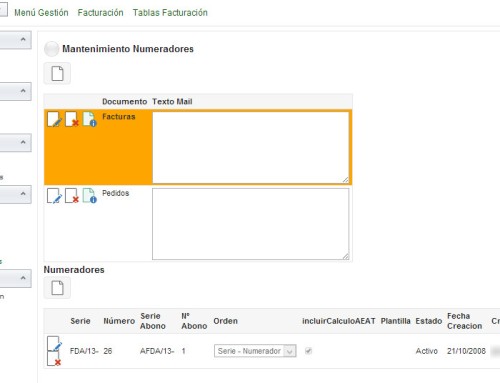Image resolution: width=500 pixels, height=383 pixels.
Task: Delete the FDA/13- numerador row
Action: (54, 359)
